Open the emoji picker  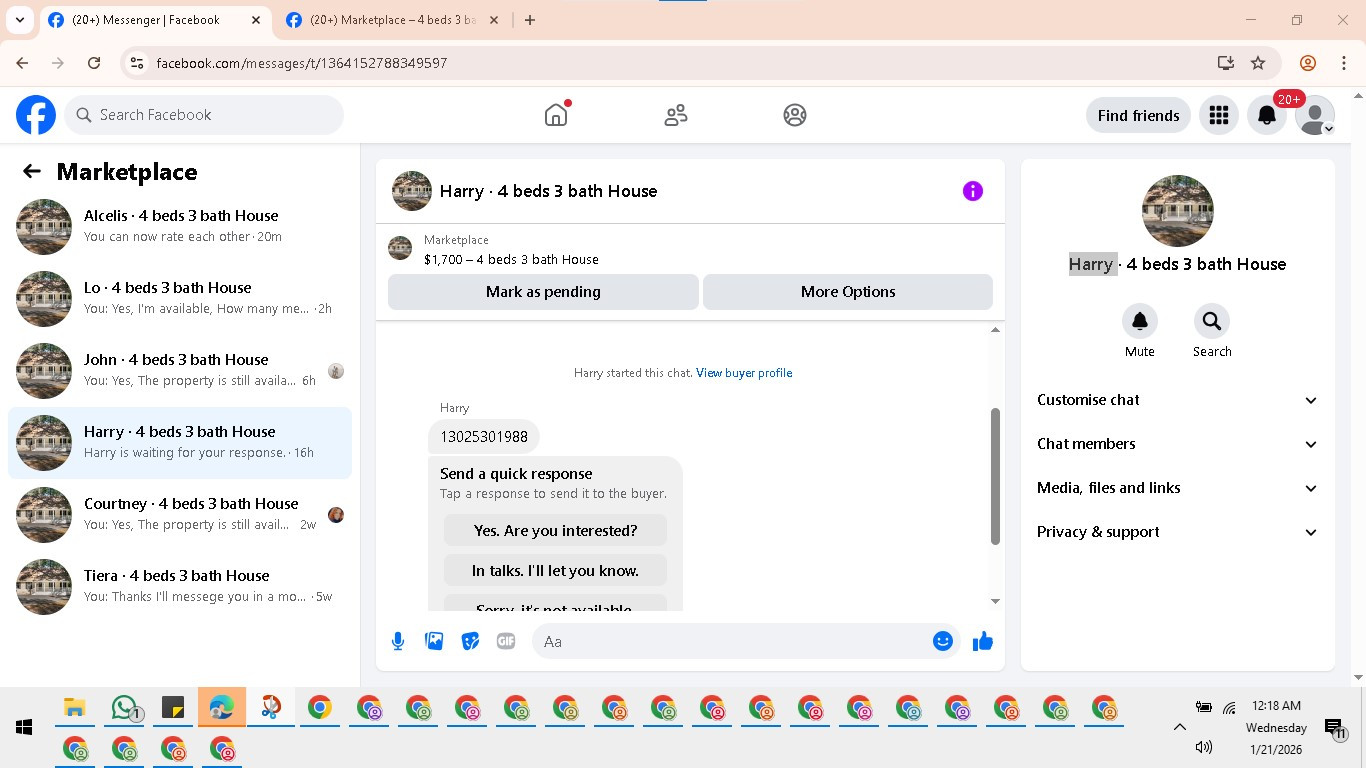943,641
